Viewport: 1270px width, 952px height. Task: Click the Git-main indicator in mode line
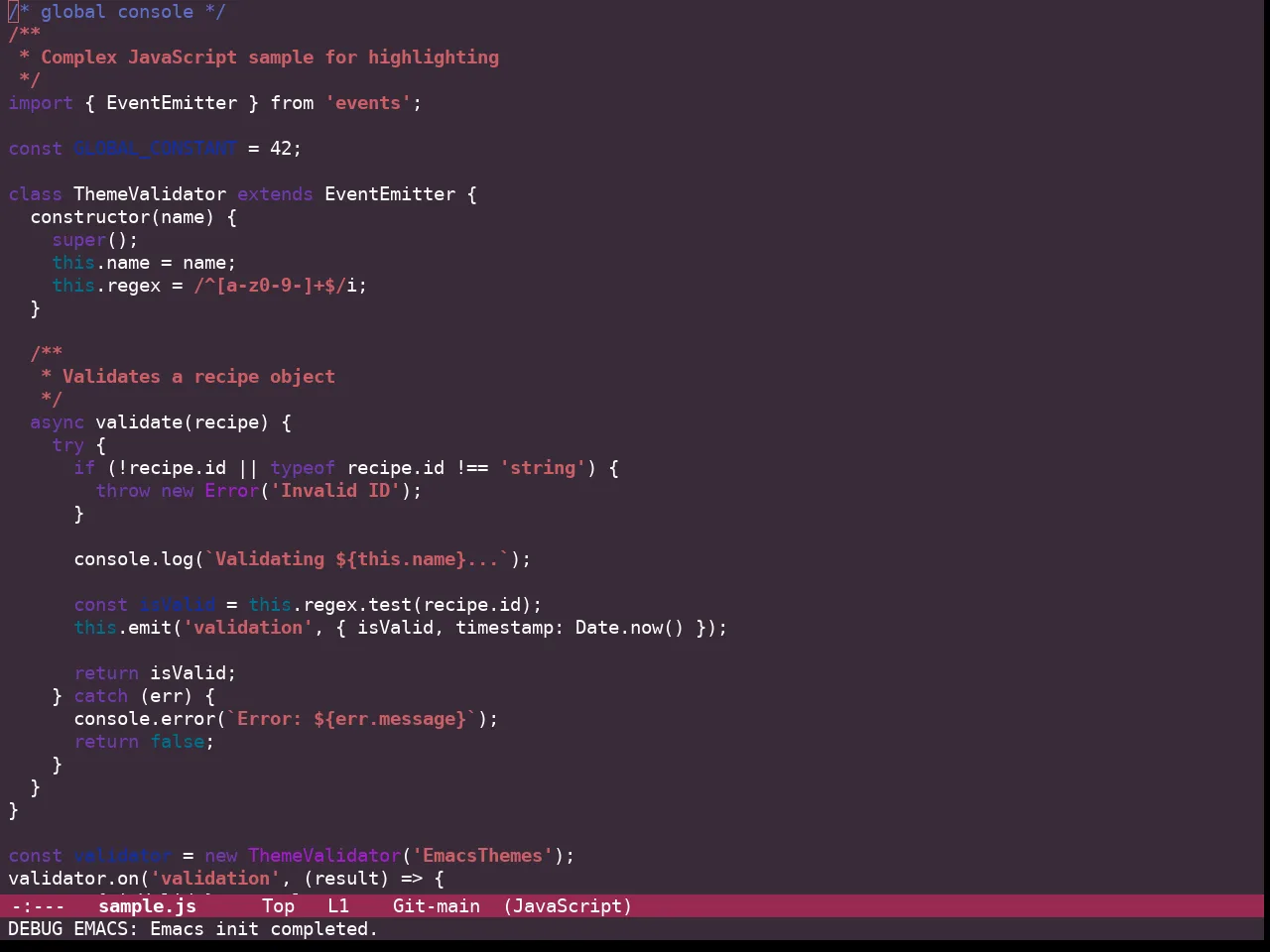pyautogui.click(x=437, y=905)
